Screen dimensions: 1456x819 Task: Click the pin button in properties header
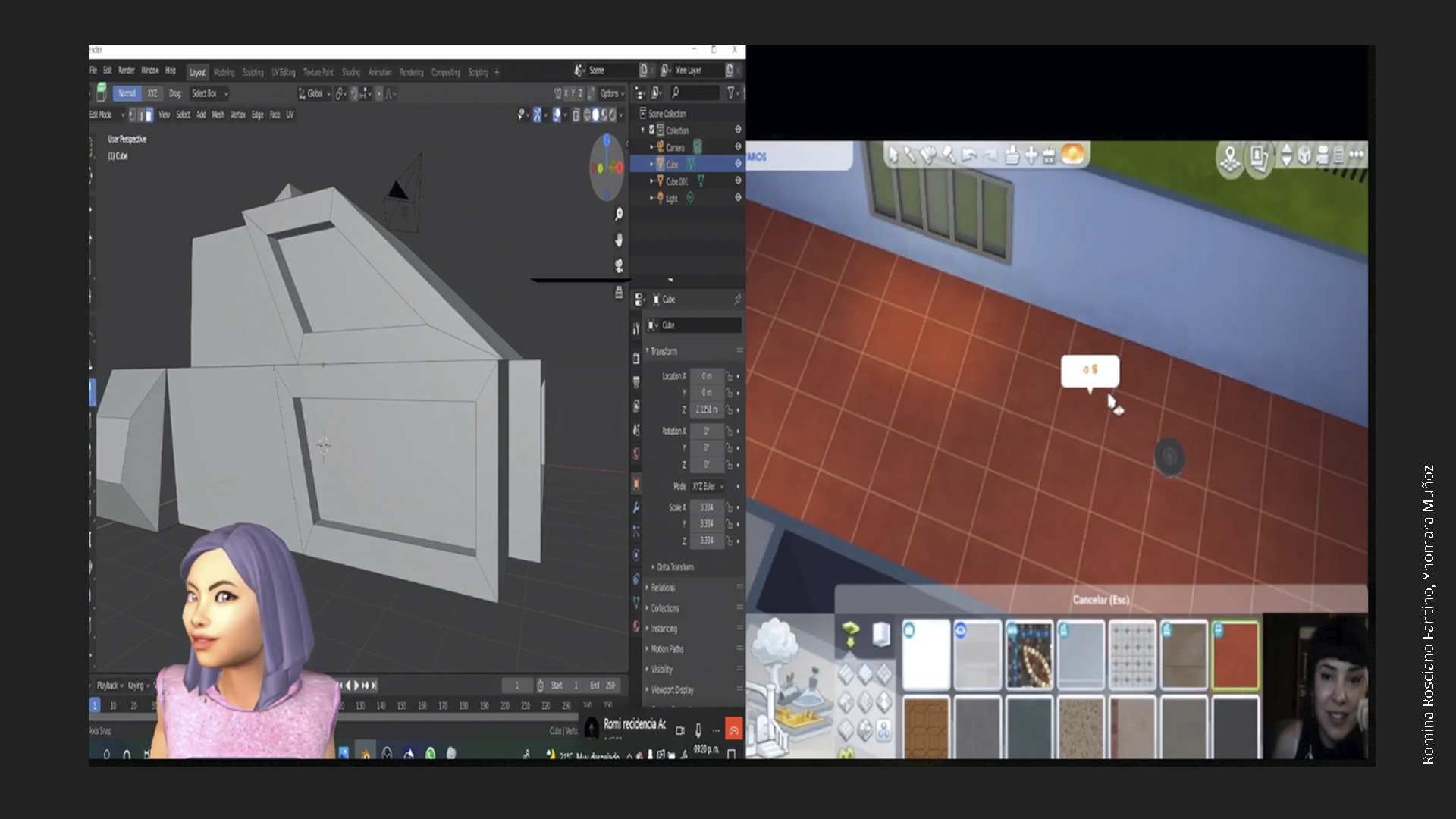736,300
